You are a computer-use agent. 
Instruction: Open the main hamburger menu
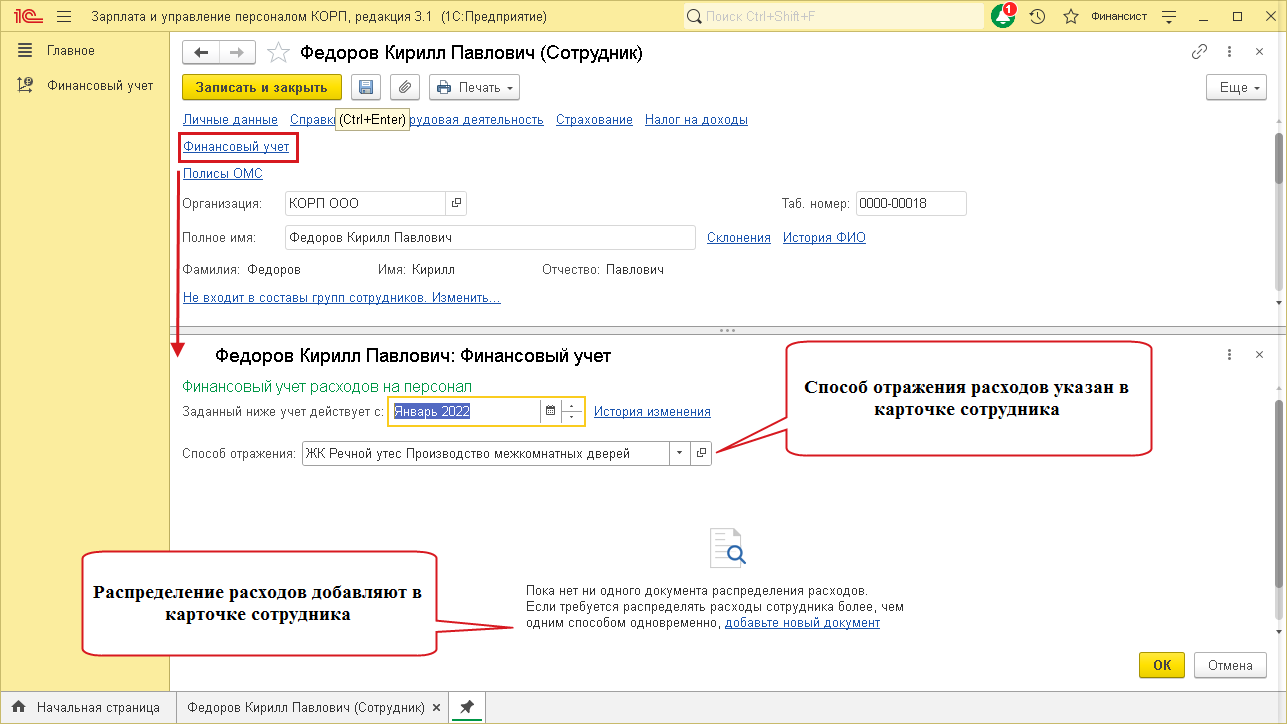tap(64, 17)
